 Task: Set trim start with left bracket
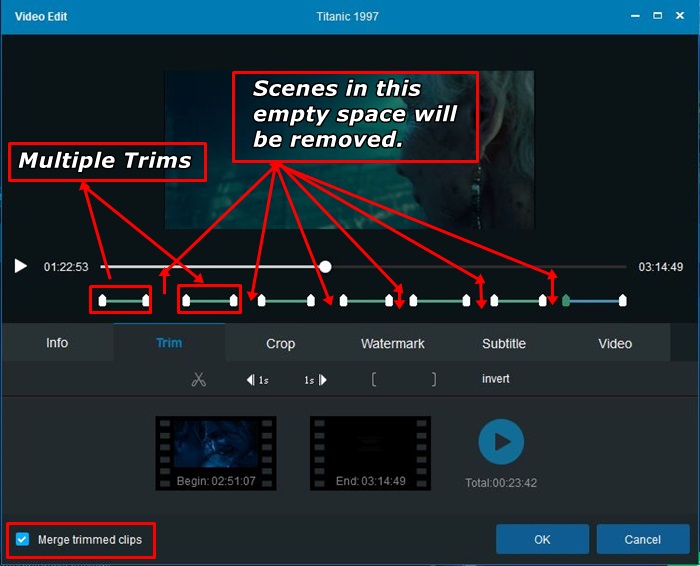374,379
